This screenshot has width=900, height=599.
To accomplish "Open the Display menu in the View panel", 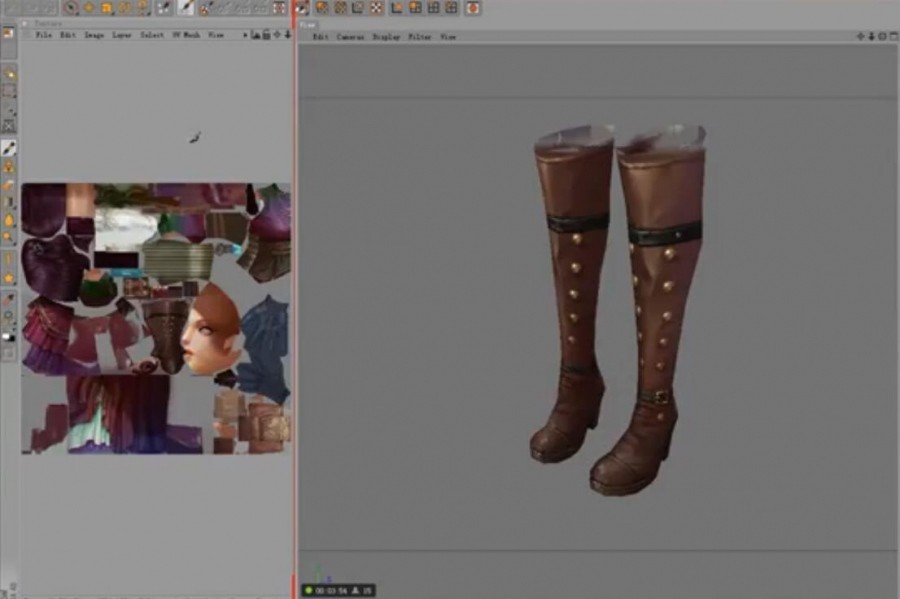I will tap(386, 37).
